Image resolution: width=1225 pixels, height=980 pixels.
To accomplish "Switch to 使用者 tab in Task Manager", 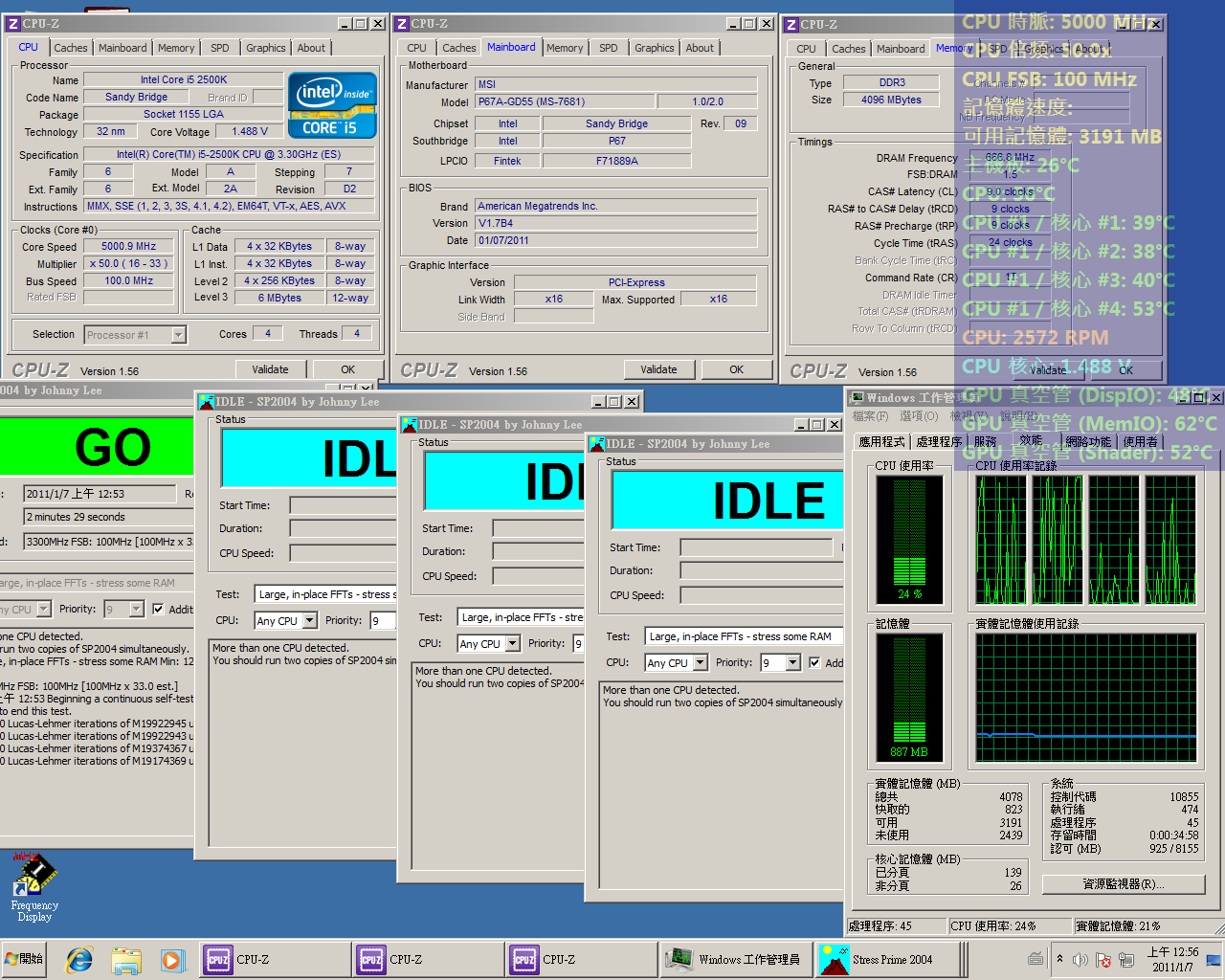I will tap(1140, 441).
